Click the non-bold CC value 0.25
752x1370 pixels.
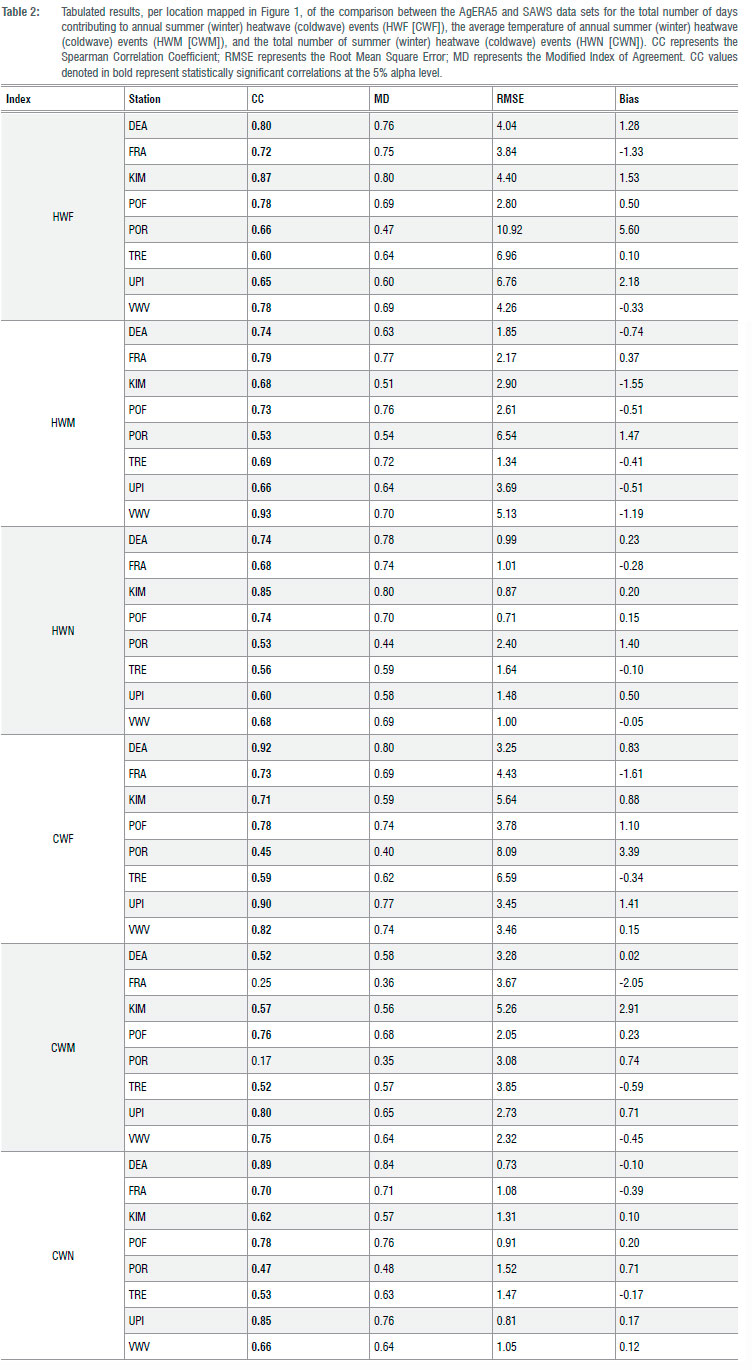[261, 982]
